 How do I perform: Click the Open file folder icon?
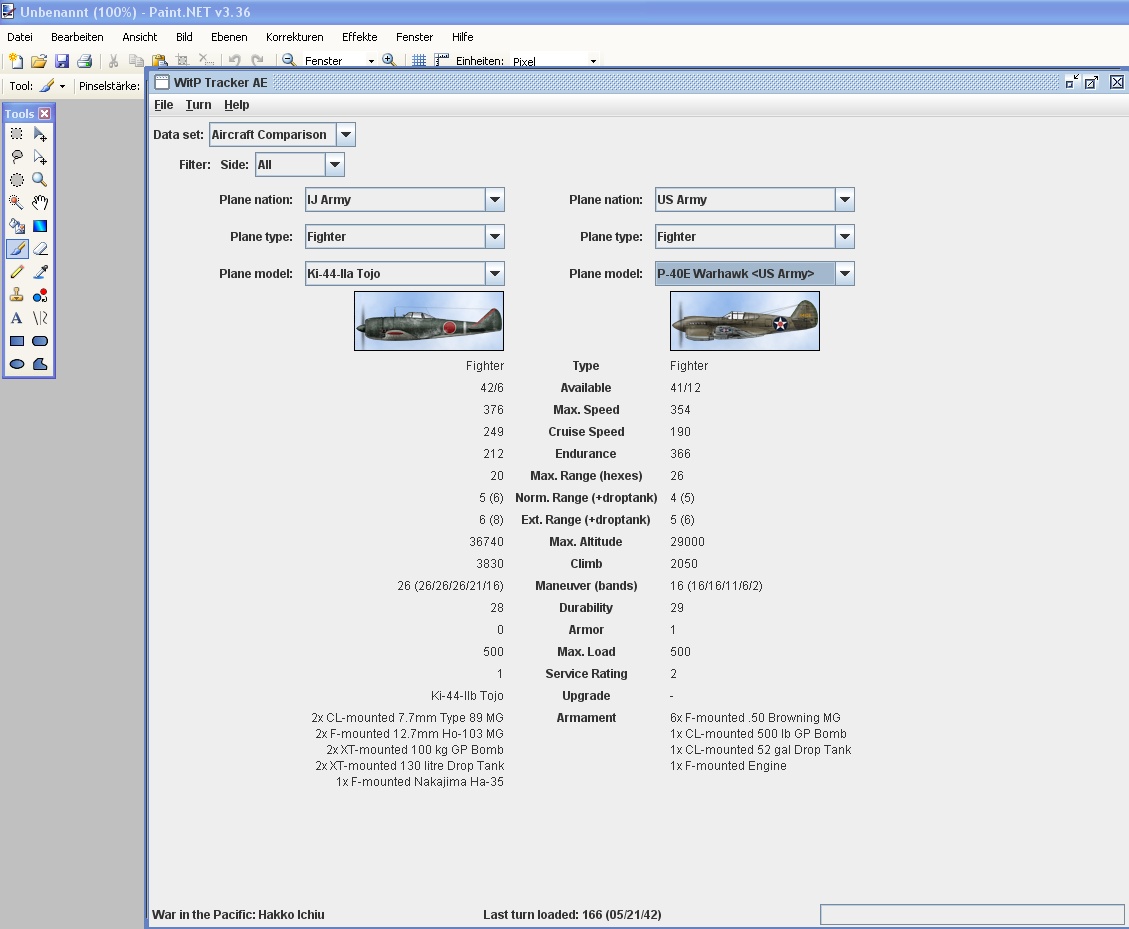click(x=39, y=60)
